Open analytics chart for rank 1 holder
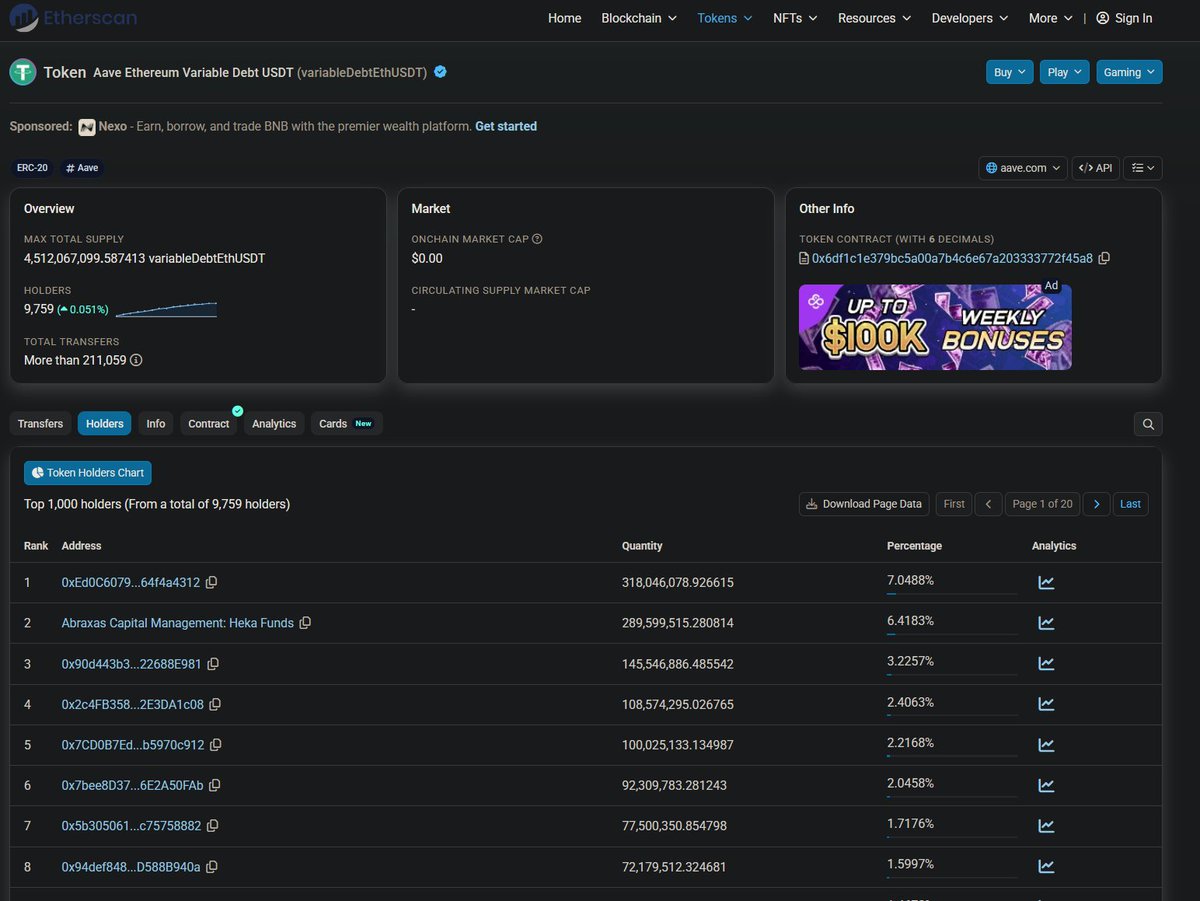 point(1046,582)
